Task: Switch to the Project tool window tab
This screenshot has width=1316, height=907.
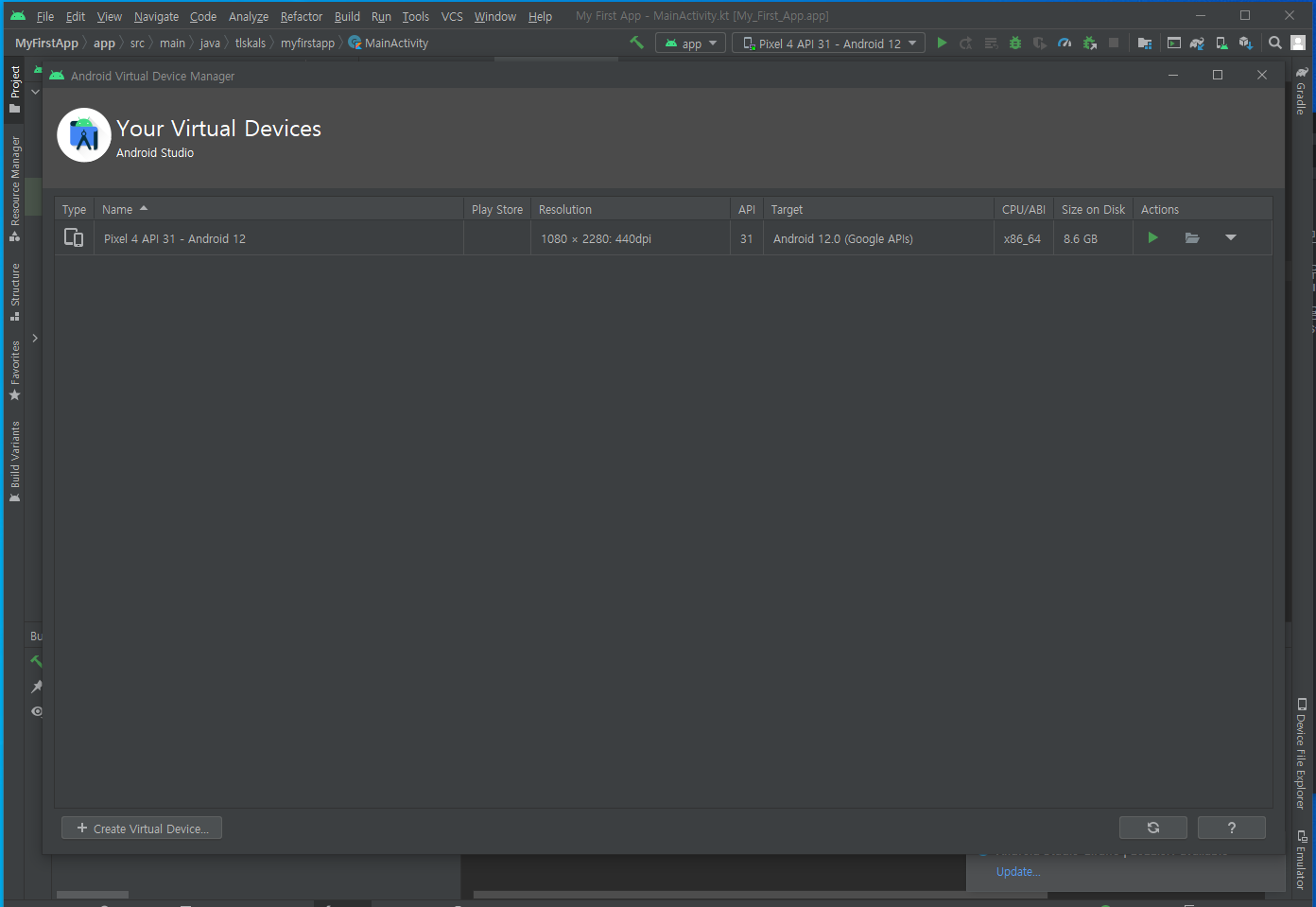Action: click(15, 89)
